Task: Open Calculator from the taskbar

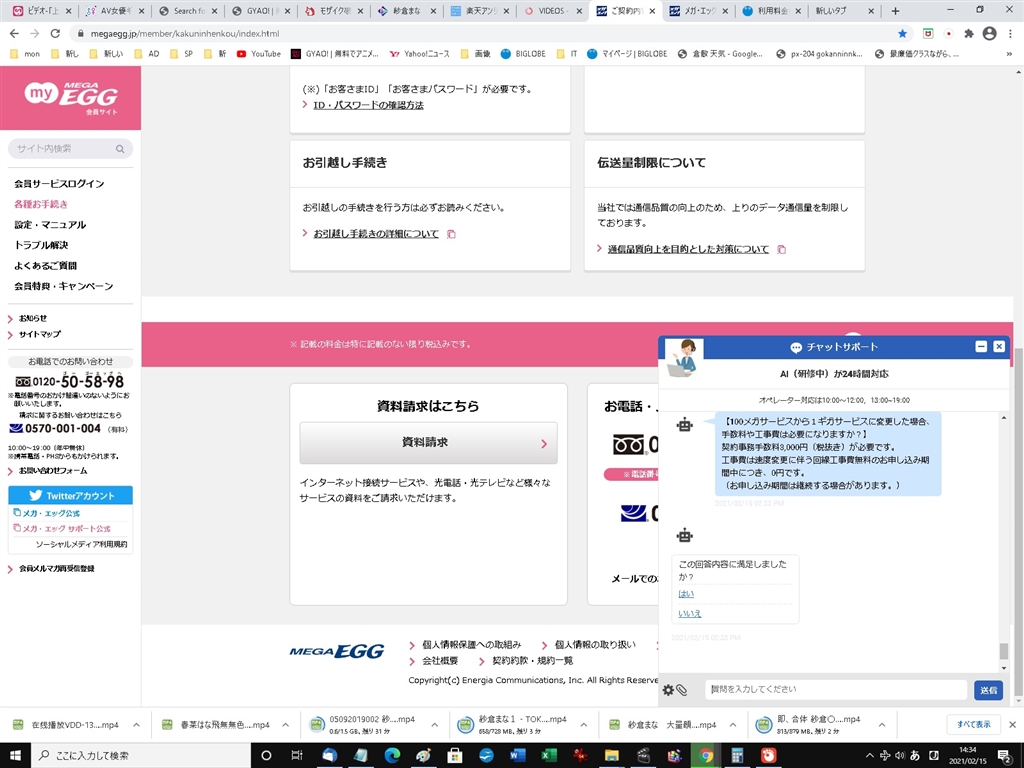Action: pyautogui.click(x=737, y=756)
